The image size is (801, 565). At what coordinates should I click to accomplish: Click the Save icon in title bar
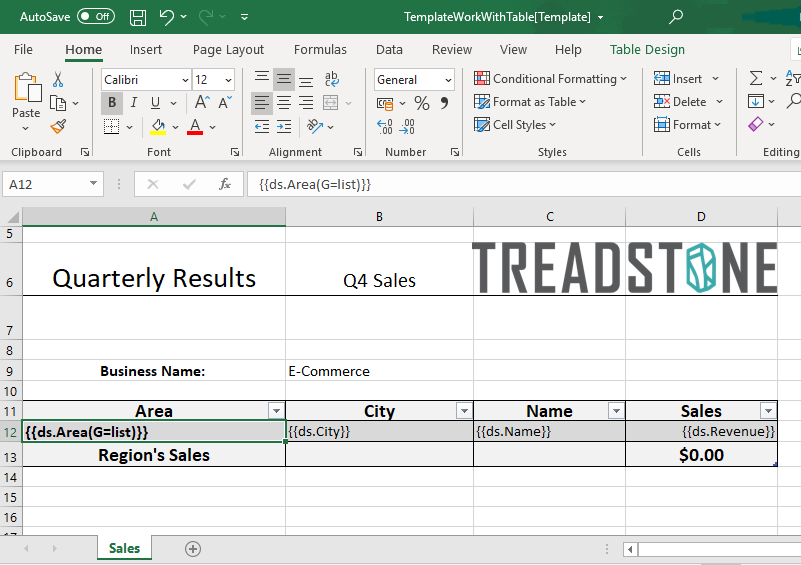point(138,17)
